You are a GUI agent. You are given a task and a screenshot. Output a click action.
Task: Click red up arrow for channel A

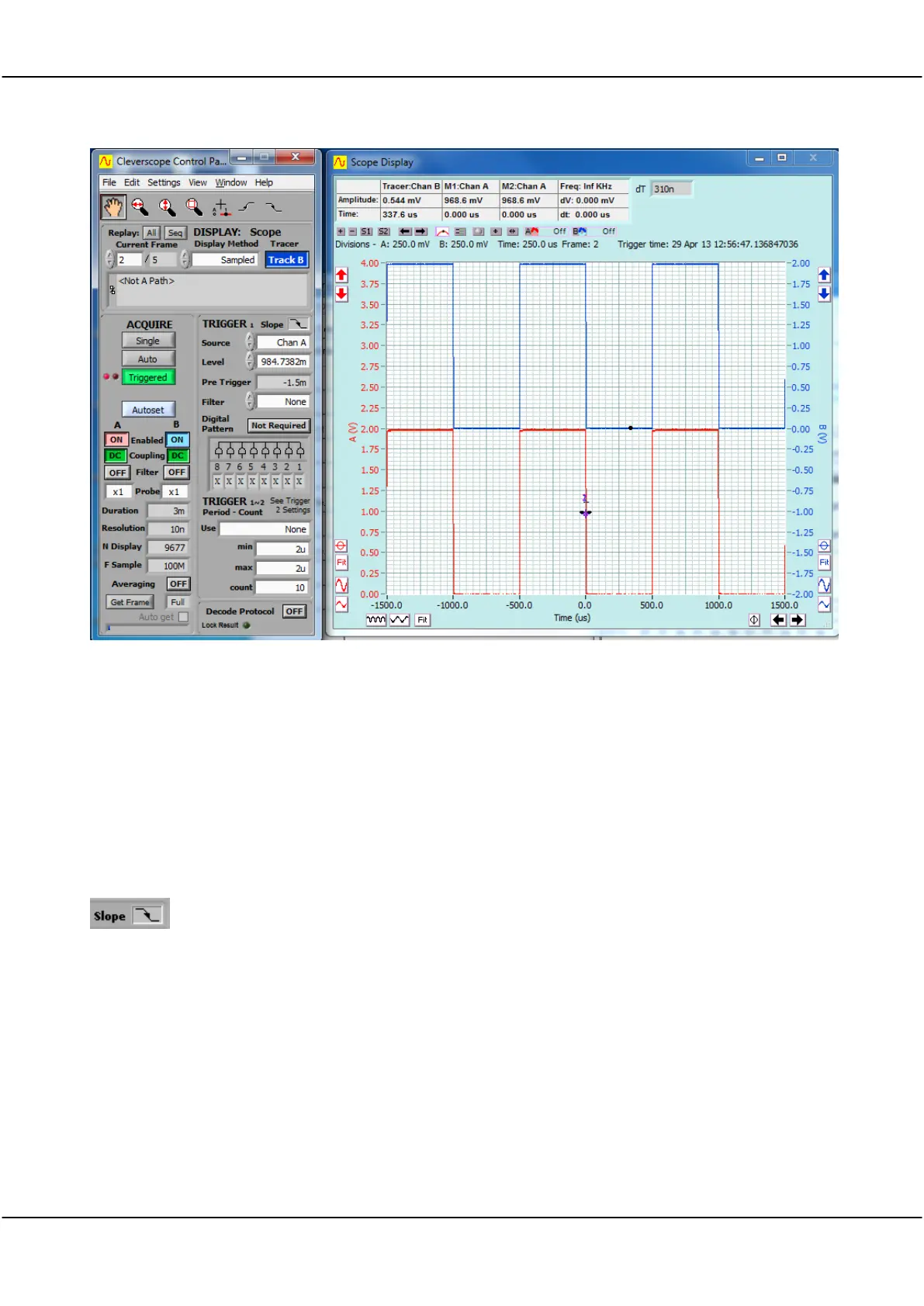pyautogui.click(x=341, y=275)
